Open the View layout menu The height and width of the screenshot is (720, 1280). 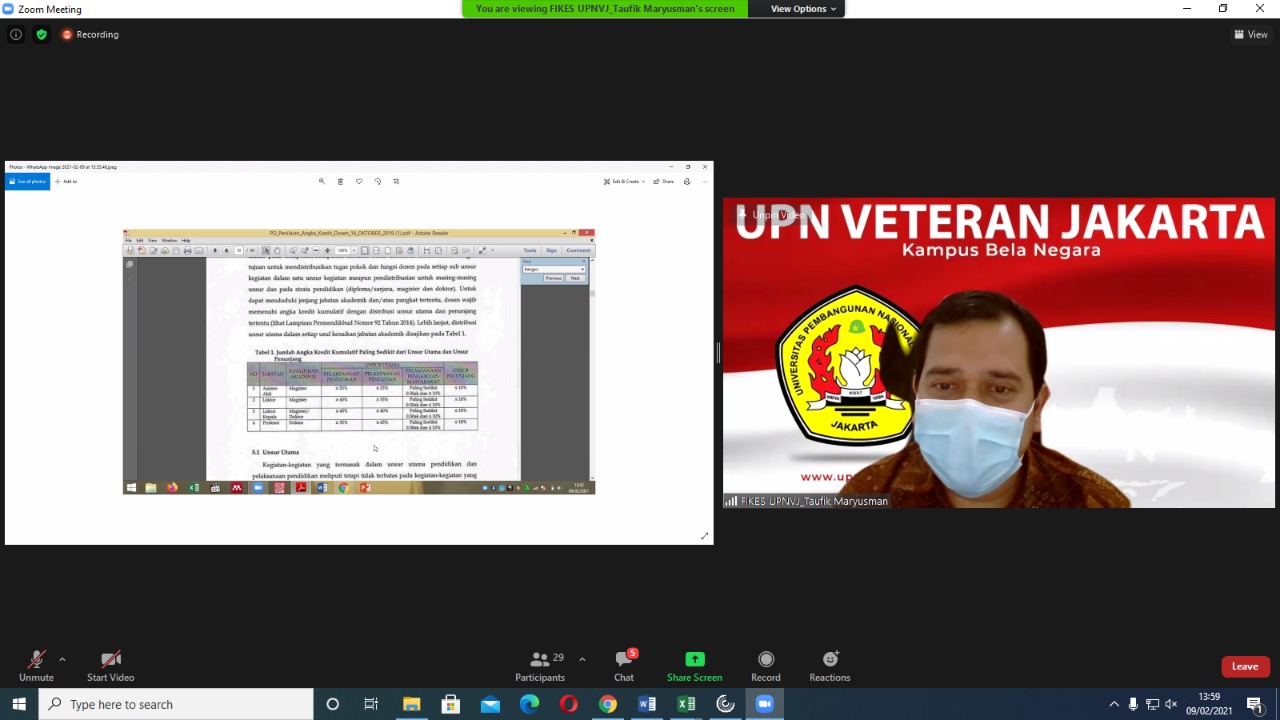point(1251,34)
